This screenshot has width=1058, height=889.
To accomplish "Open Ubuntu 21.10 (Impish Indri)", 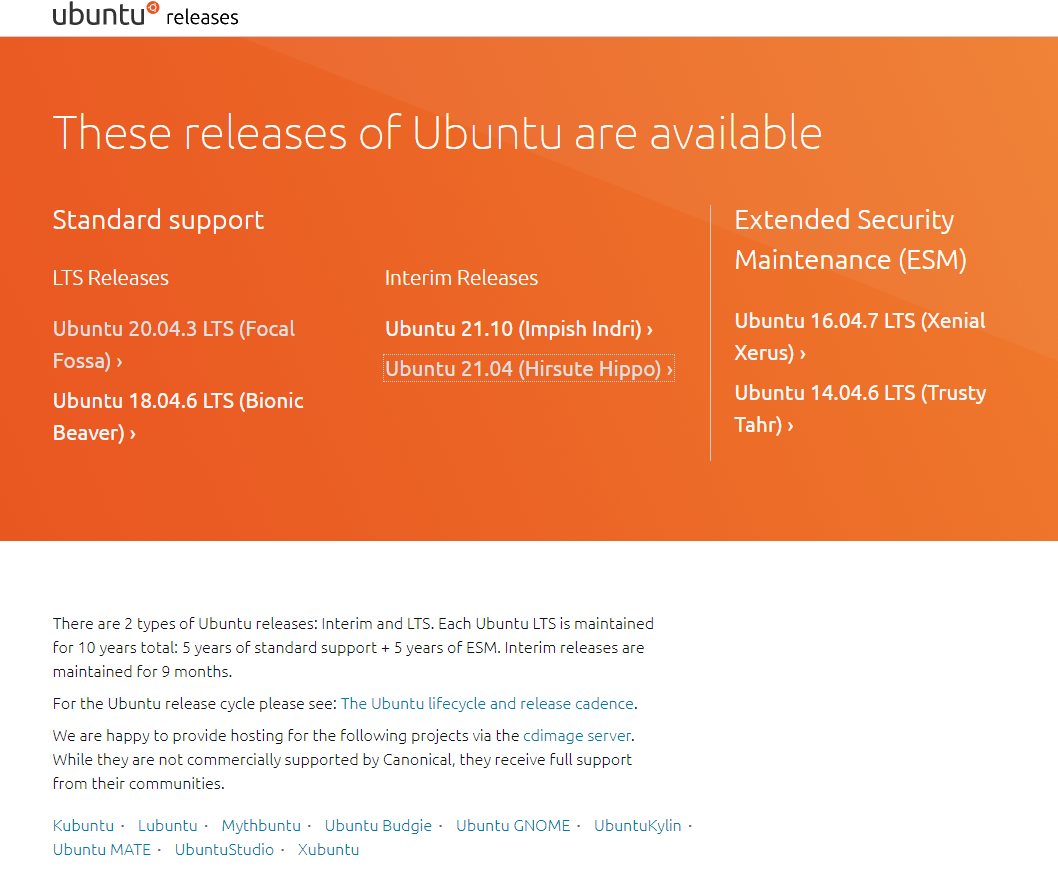I will click(x=513, y=328).
